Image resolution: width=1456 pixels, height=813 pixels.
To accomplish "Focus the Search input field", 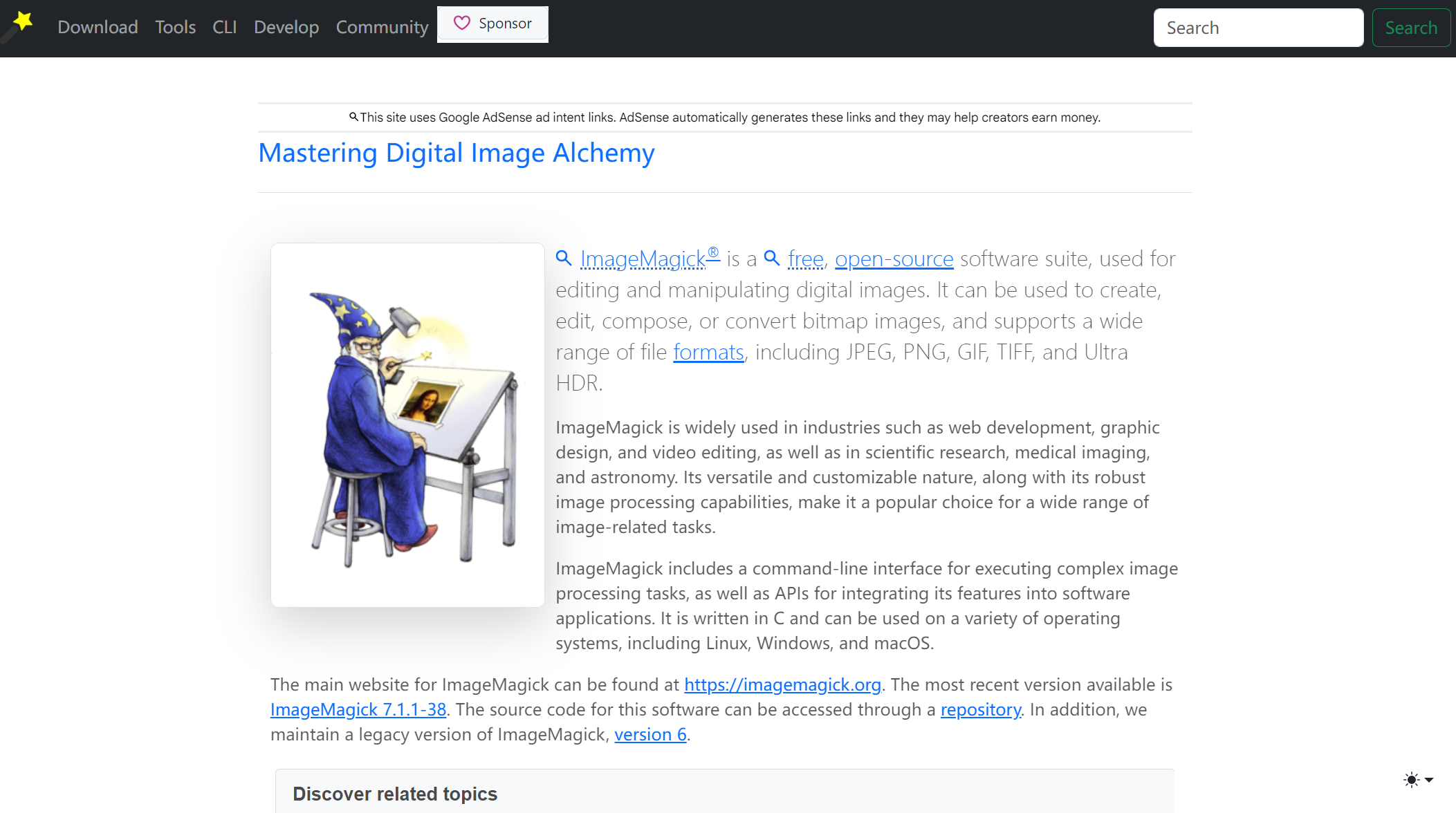I will tap(1257, 28).
